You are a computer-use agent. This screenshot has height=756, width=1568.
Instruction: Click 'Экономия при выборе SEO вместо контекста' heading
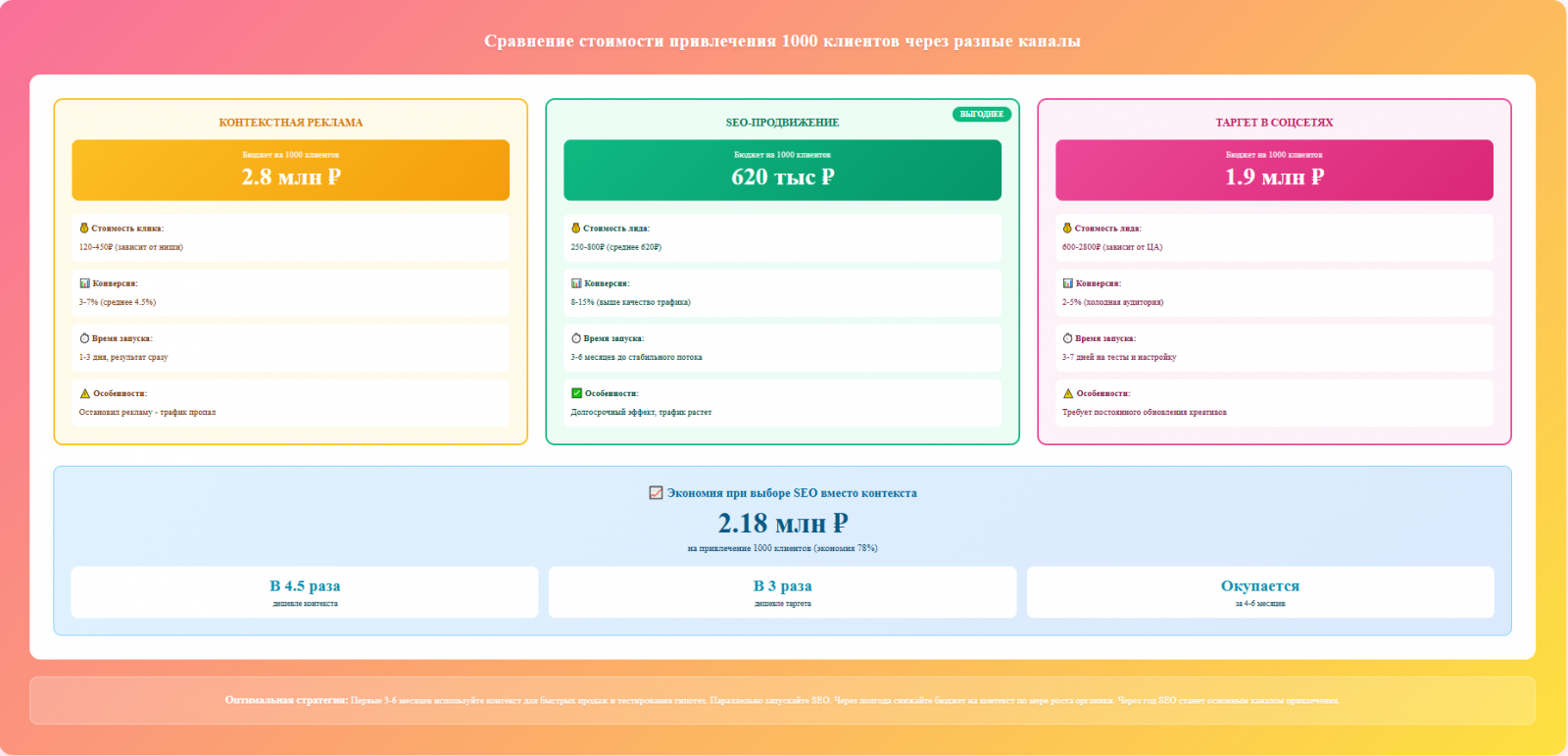(x=792, y=493)
